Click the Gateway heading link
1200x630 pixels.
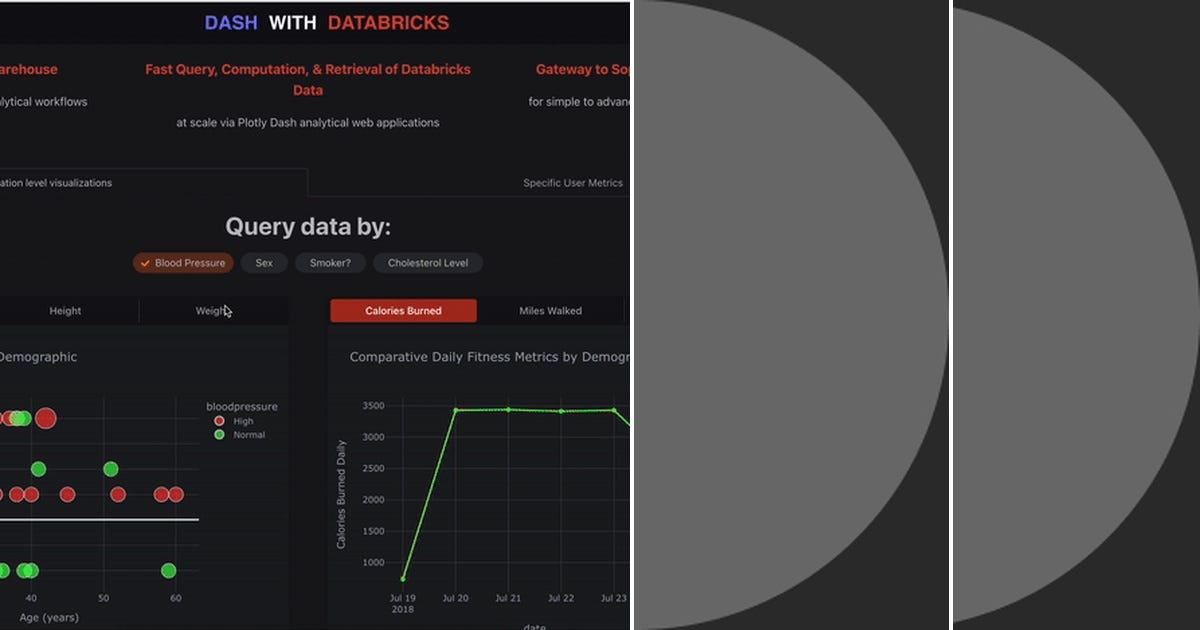click(583, 69)
